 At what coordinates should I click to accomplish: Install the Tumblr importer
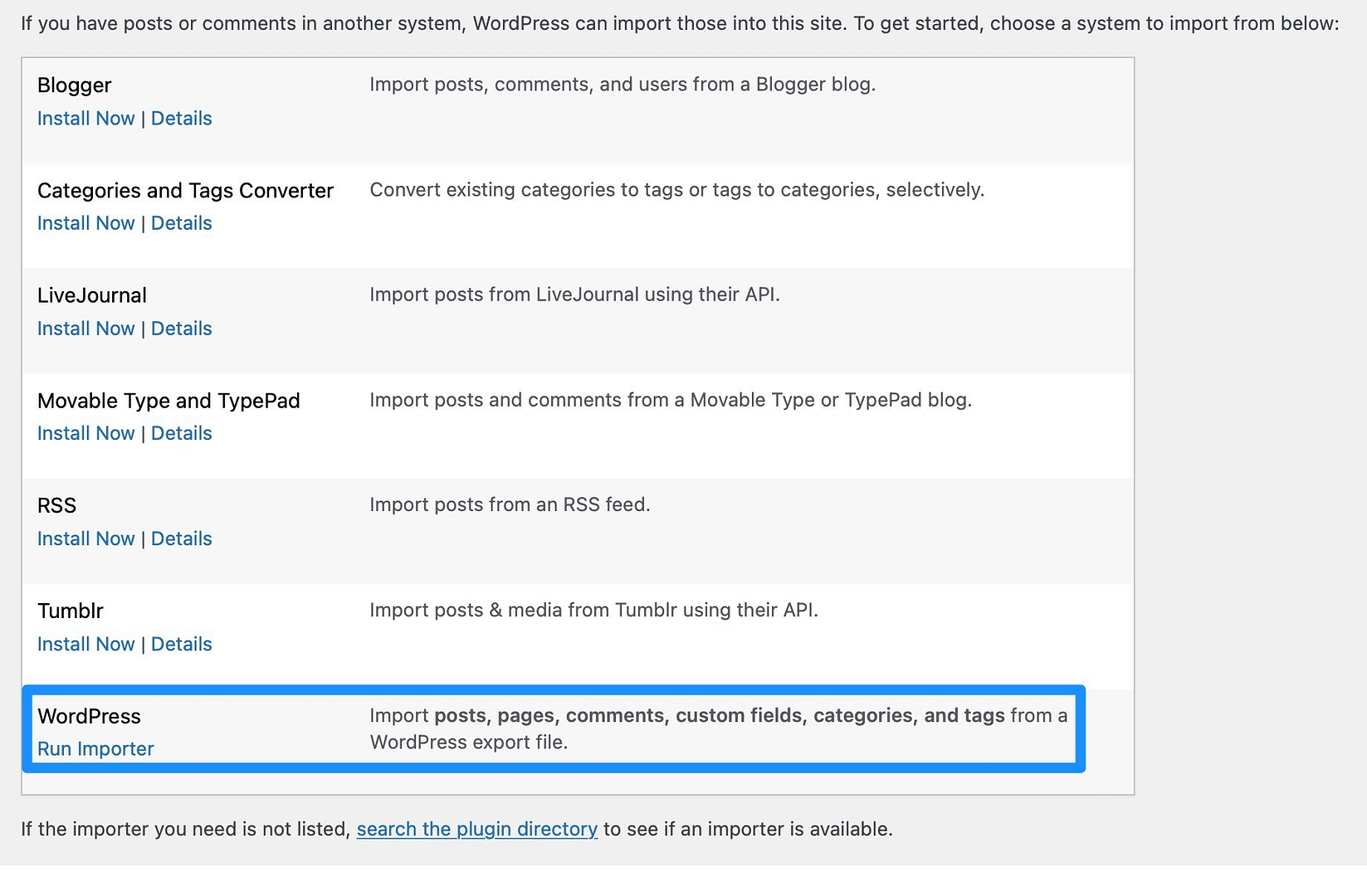85,644
